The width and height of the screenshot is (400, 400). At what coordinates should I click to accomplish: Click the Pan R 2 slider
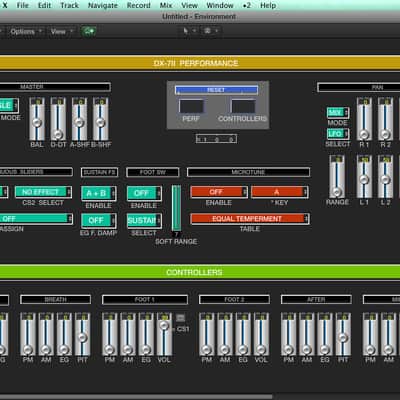point(385,119)
